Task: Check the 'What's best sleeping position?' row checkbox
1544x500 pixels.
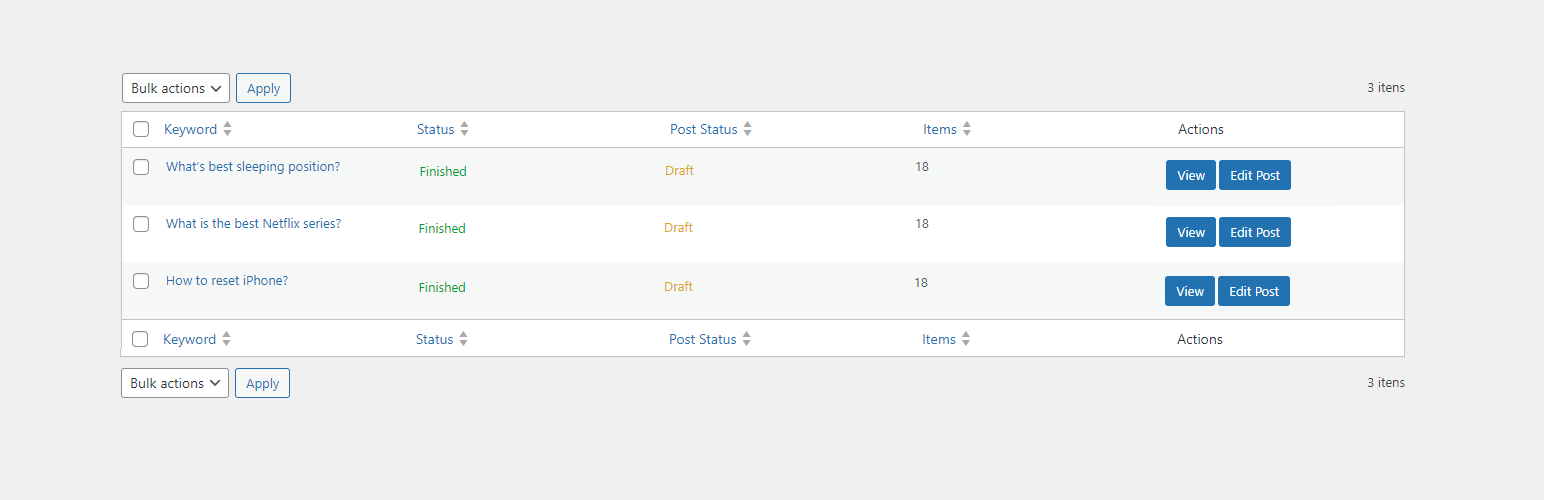Action: (x=141, y=167)
